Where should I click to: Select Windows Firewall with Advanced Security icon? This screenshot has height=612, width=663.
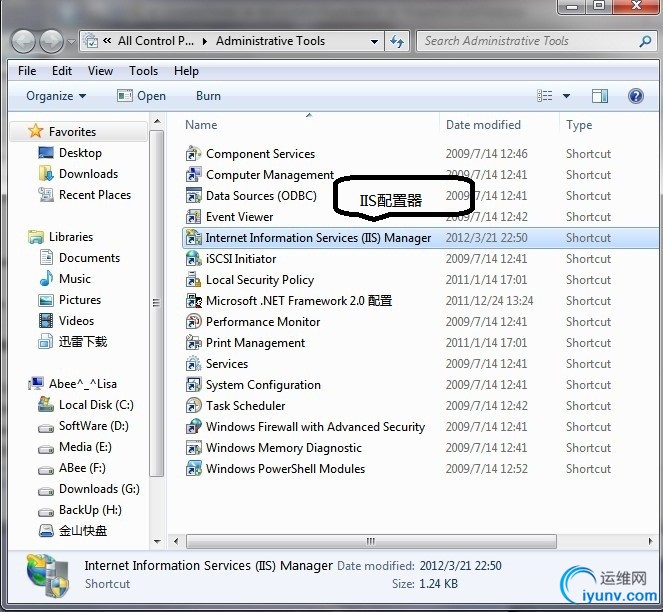tap(194, 427)
